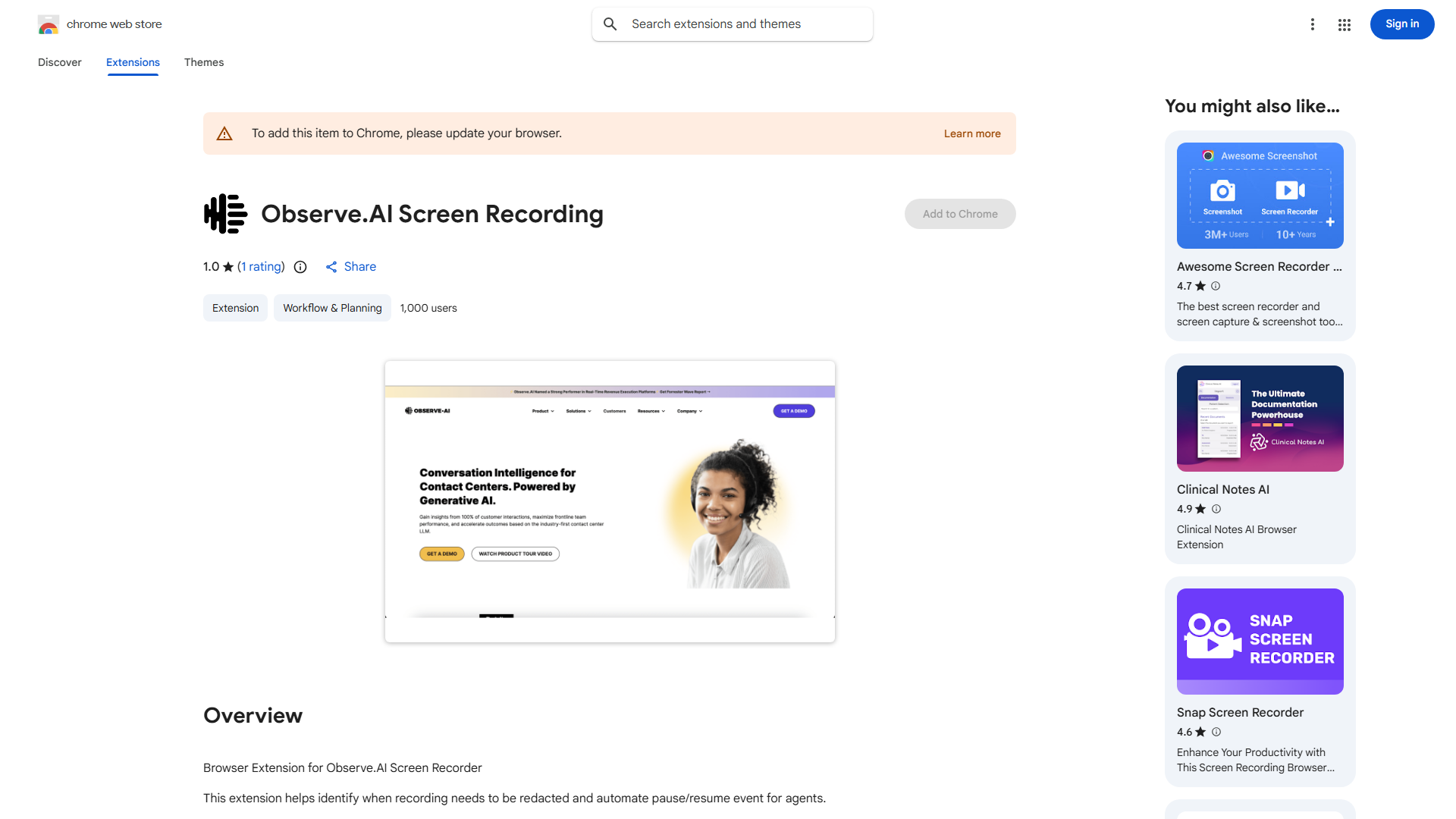
Task: Click the search magnifier icon
Action: [x=610, y=24]
